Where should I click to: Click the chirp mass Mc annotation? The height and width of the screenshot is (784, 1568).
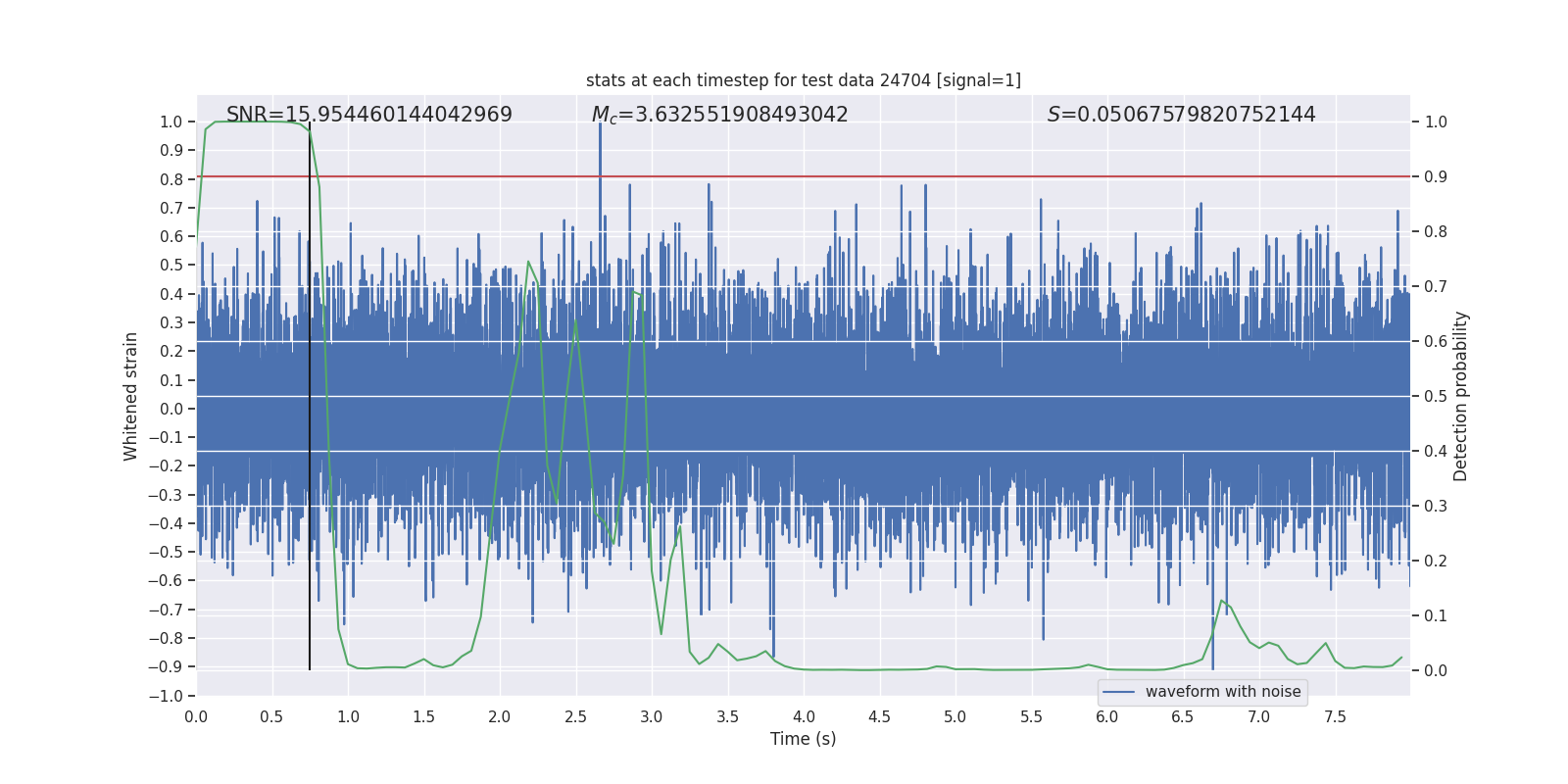719,115
